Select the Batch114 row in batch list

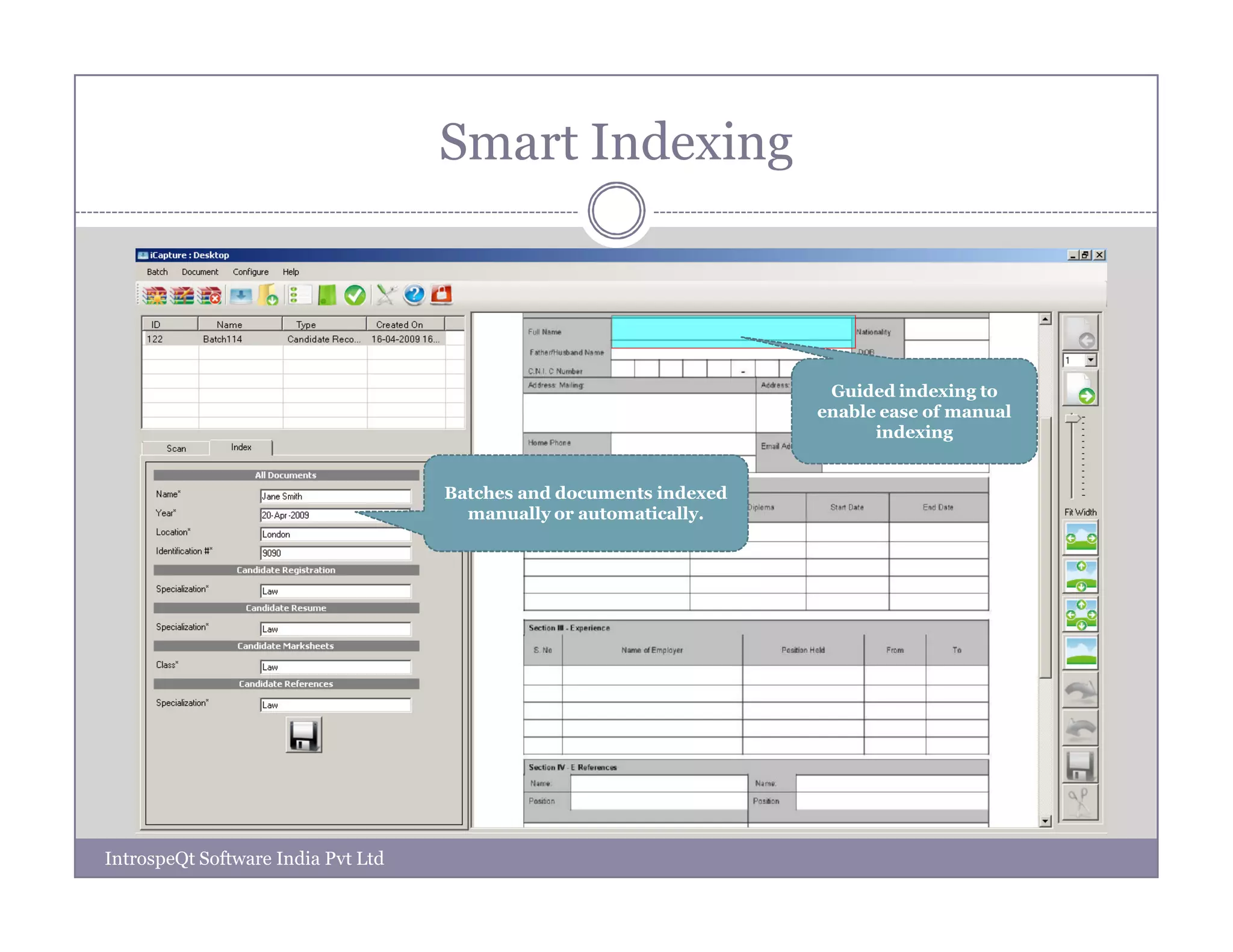click(x=303, y=339)
